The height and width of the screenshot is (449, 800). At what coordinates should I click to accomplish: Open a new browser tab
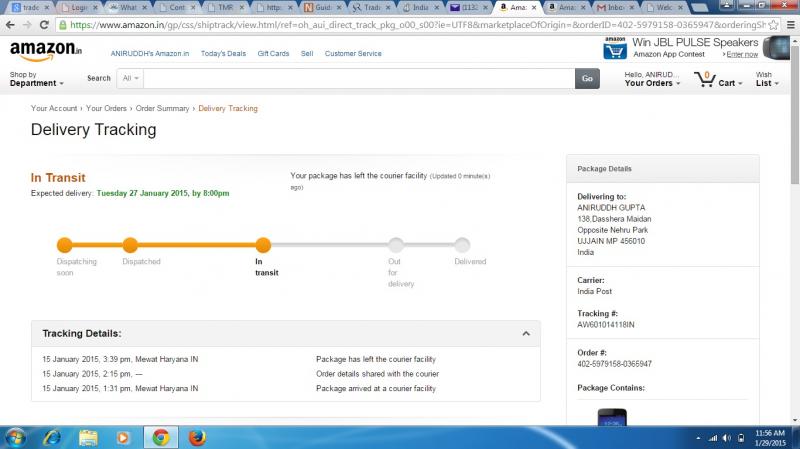coord(698,8)
